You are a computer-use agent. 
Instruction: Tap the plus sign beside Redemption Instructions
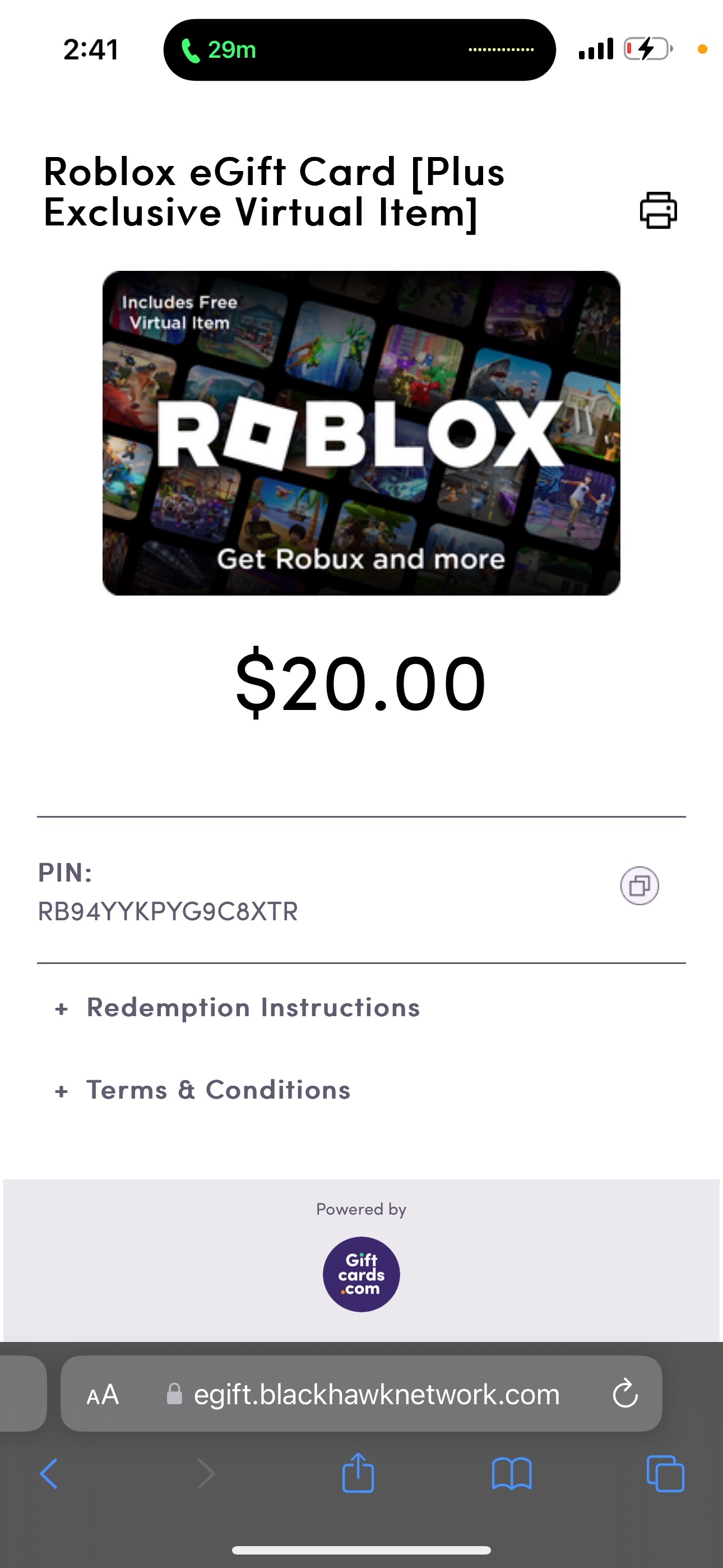61,1009
